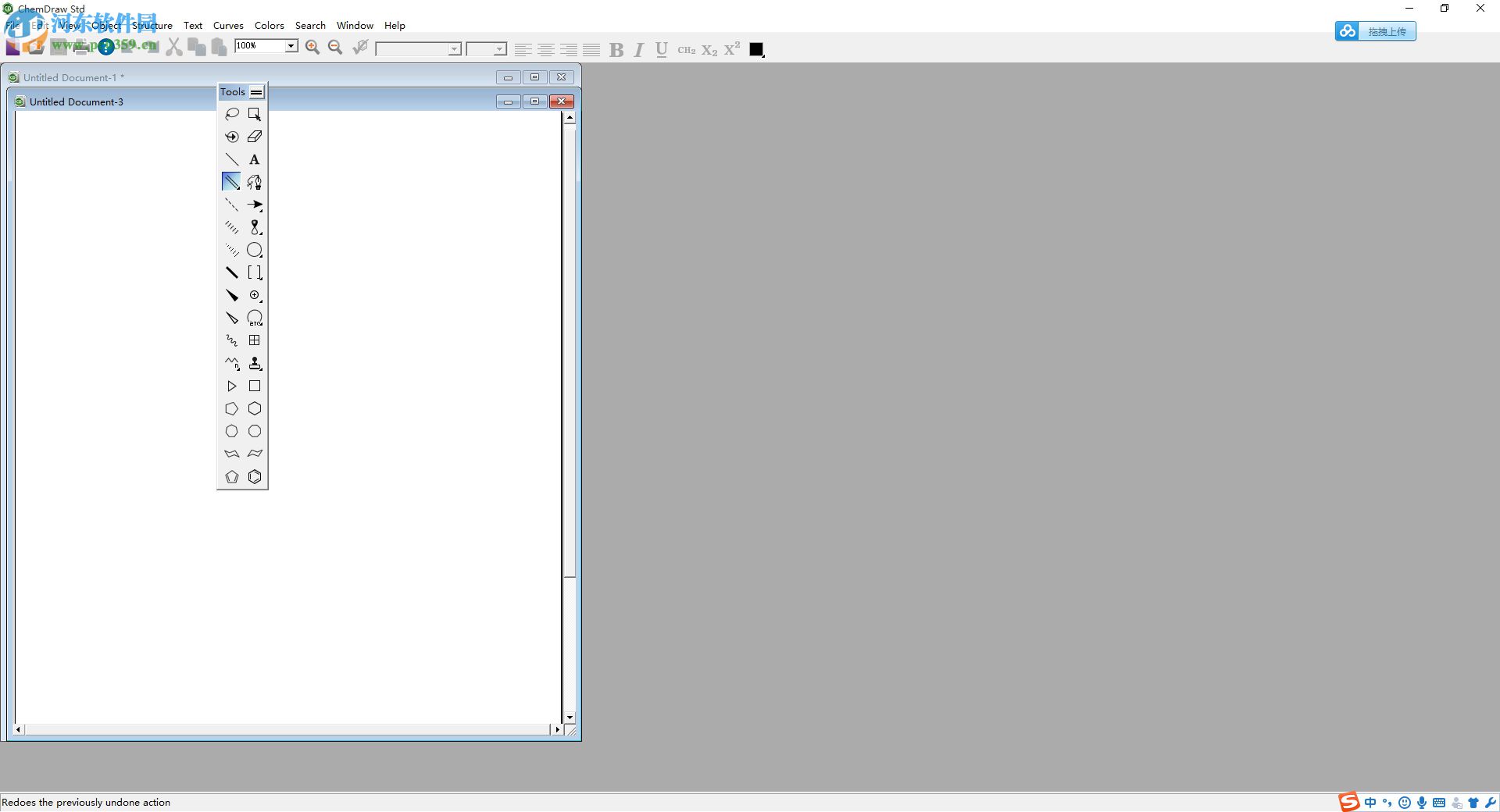This screenshot has height=812, width=1500.
Task: Open the Structure menu
Action: pos(152,26)
